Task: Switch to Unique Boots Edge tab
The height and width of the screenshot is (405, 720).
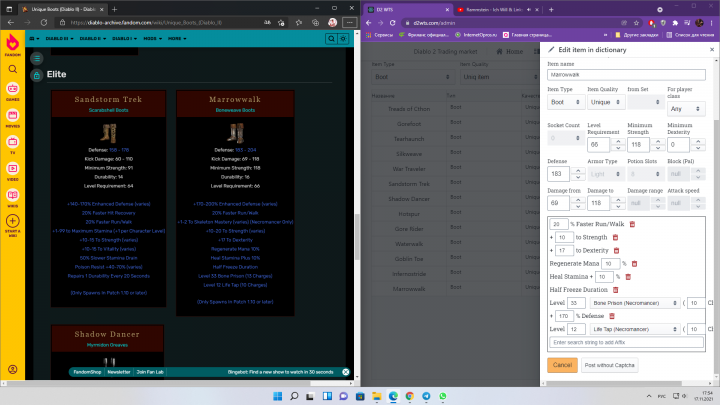Action: [x=62, y=9]
